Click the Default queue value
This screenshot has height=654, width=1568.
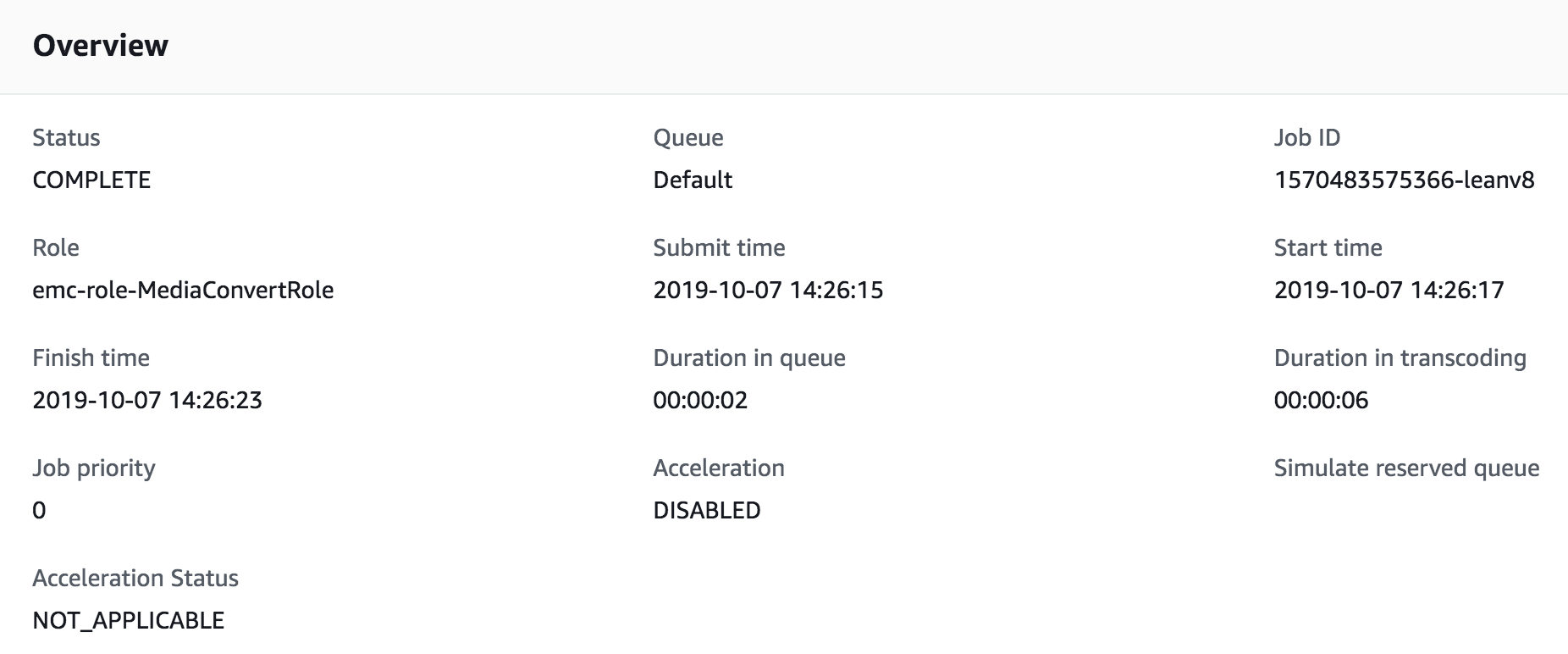coord(693,180)
